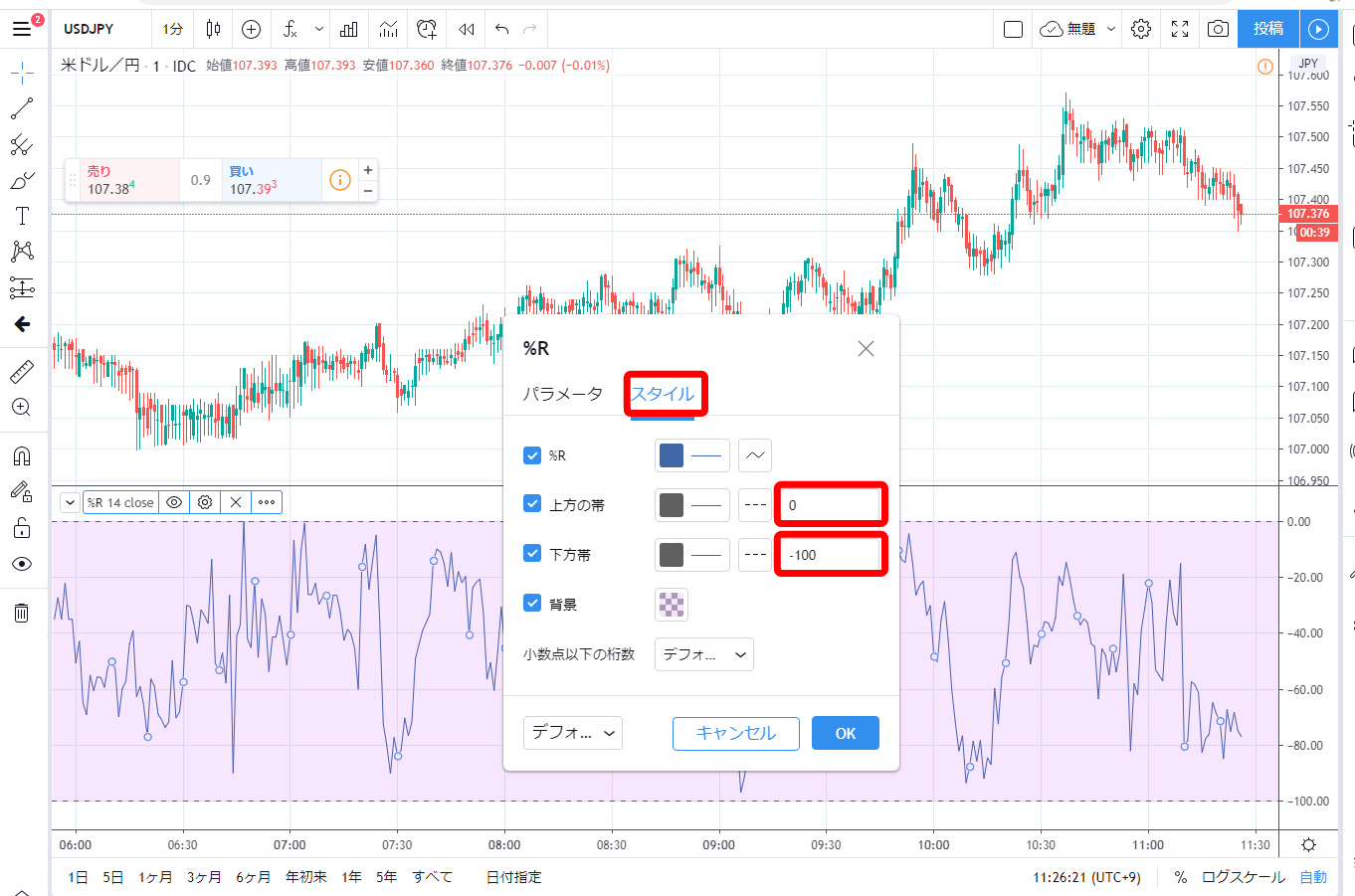This screenshot has width=1355, height=896.
Task: Create an alert with the alarm clock icon
Action: coord(427,29)
